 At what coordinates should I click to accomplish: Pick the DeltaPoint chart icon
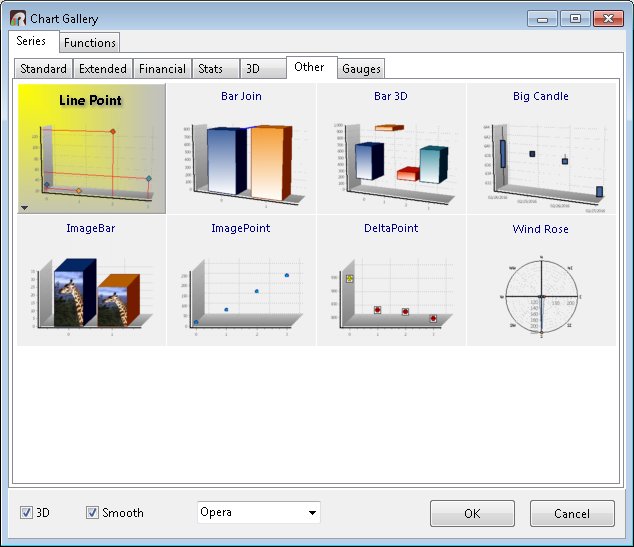click(x=391, y=283)
